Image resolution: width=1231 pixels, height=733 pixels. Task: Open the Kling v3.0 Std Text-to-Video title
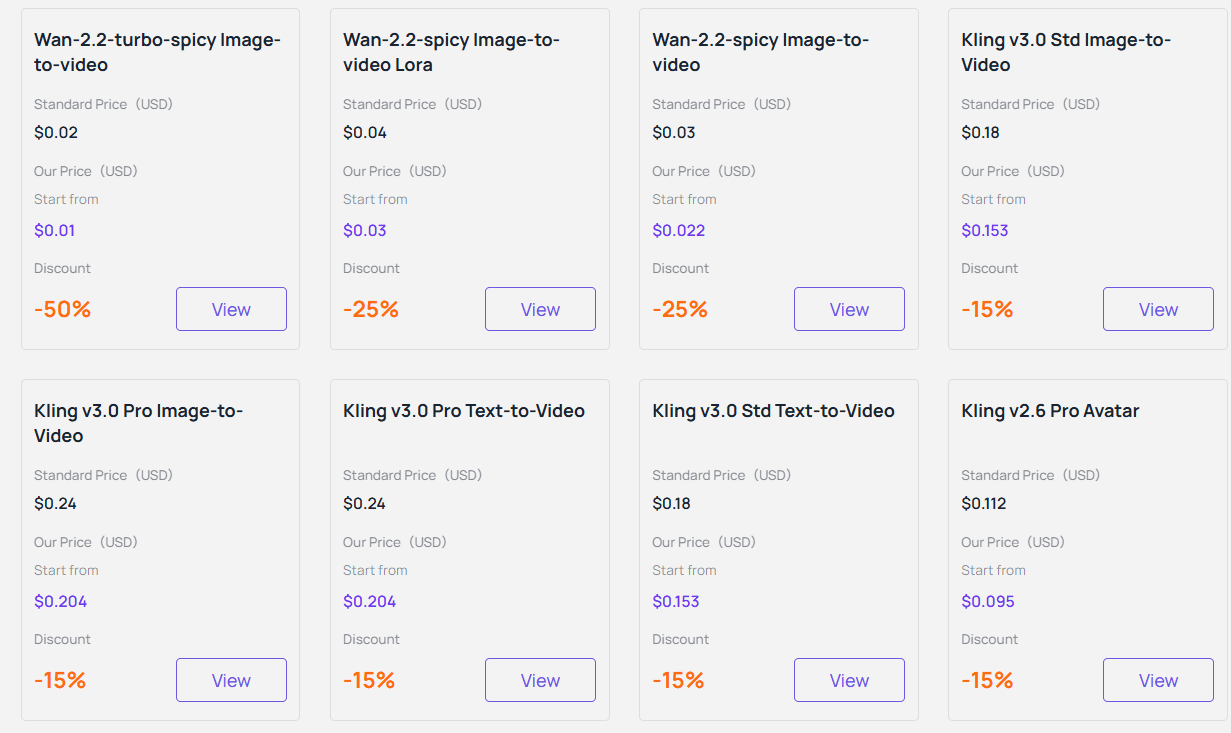(773, 411)
